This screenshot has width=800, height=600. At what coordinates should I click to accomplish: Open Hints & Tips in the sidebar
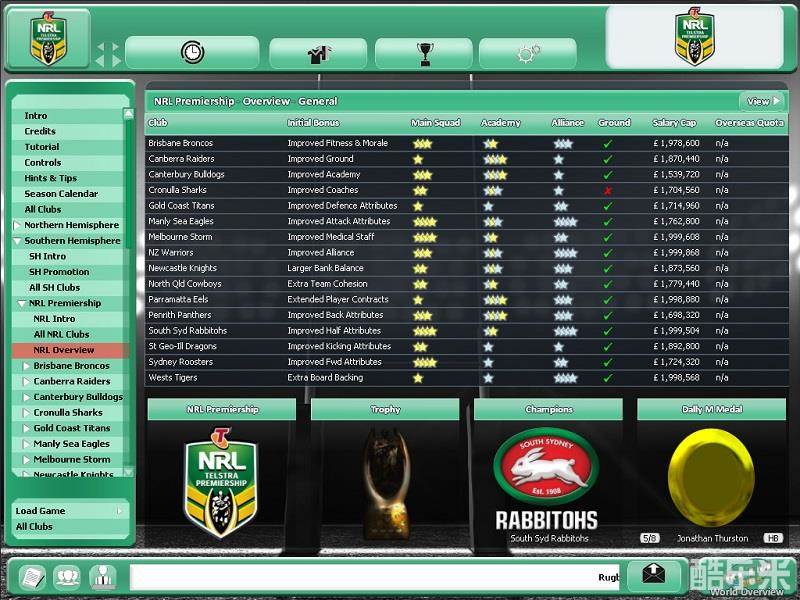point(50,178)
